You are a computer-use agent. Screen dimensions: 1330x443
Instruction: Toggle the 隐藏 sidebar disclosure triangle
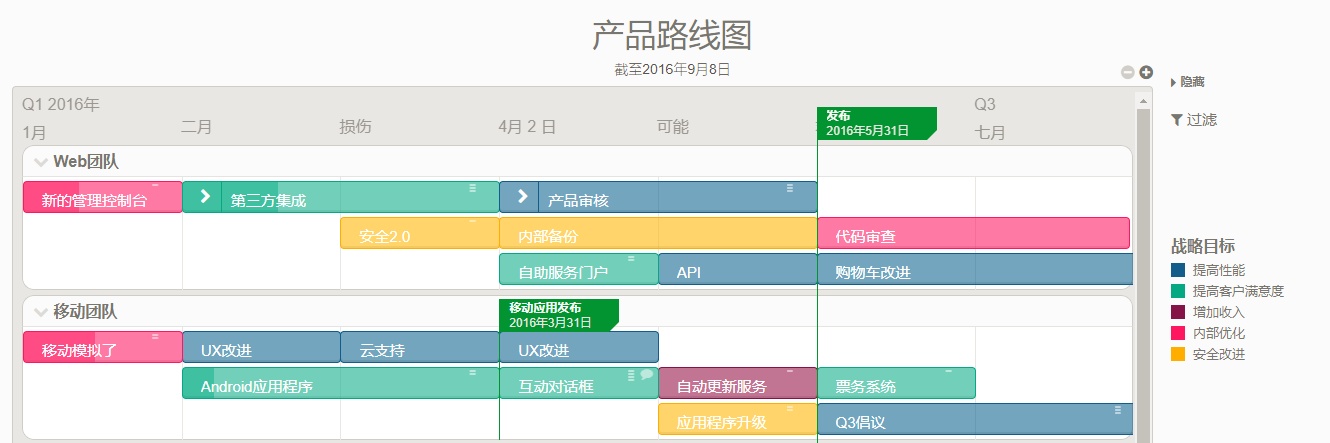[1173, 83]
